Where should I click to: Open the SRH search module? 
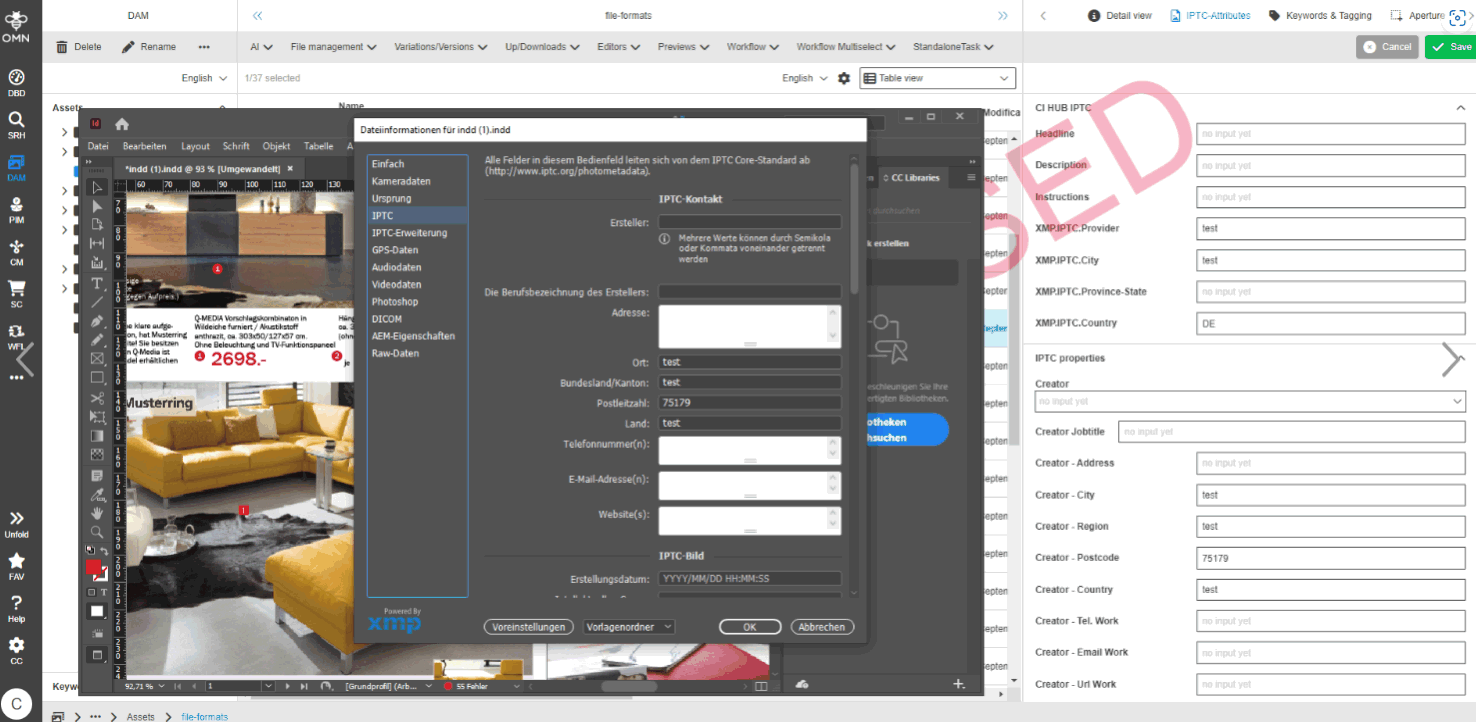click(16, 125)
